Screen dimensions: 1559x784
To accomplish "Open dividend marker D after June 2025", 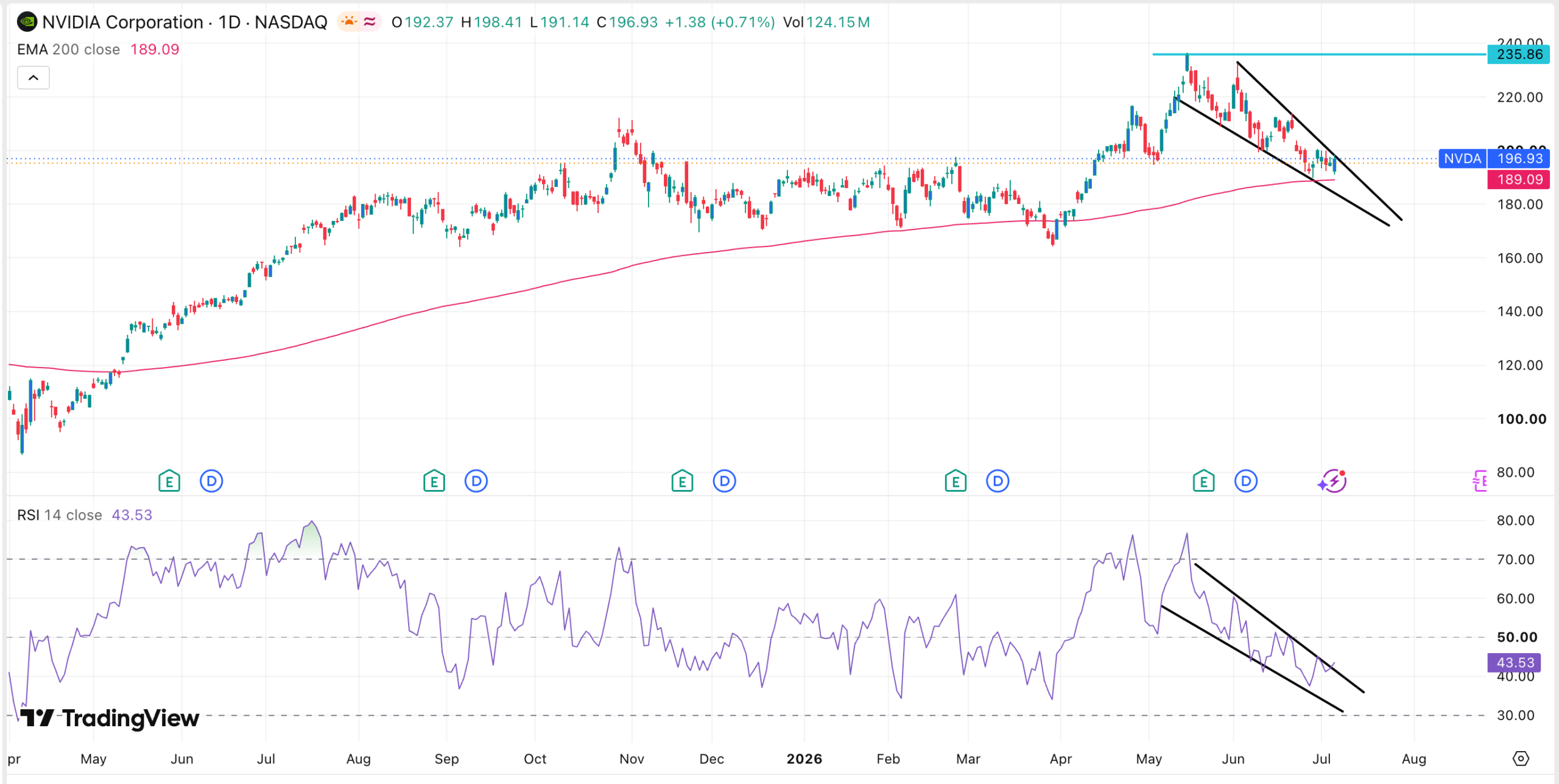I will click(211, 481).
